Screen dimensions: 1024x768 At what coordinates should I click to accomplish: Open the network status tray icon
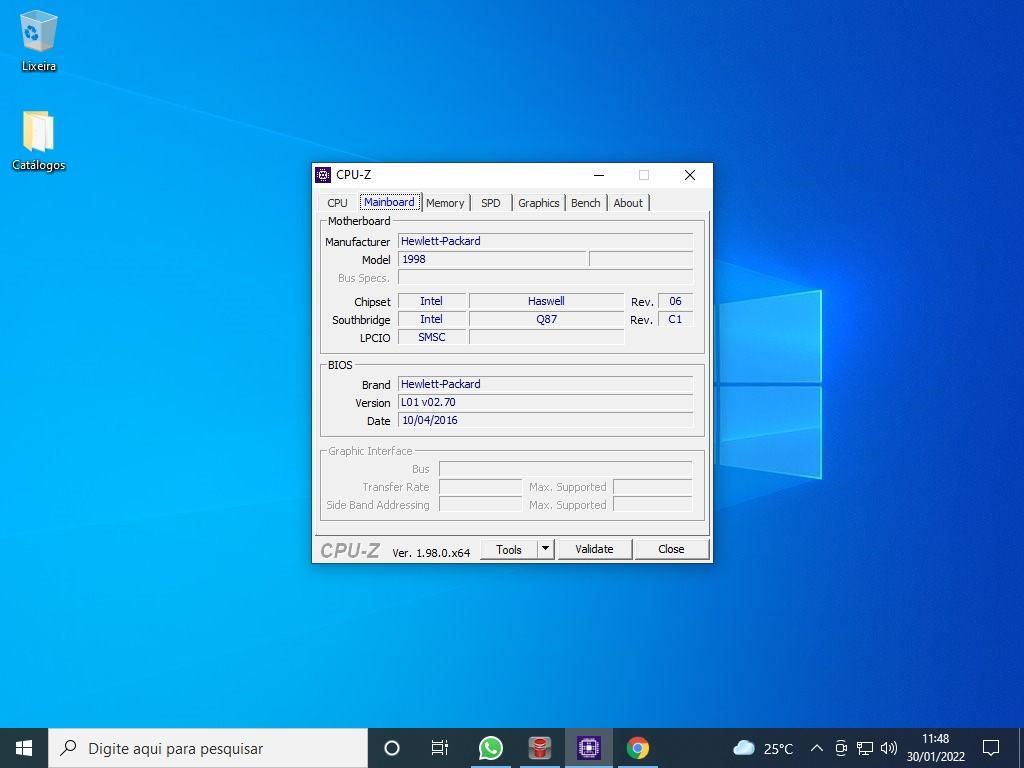point(865,748)
